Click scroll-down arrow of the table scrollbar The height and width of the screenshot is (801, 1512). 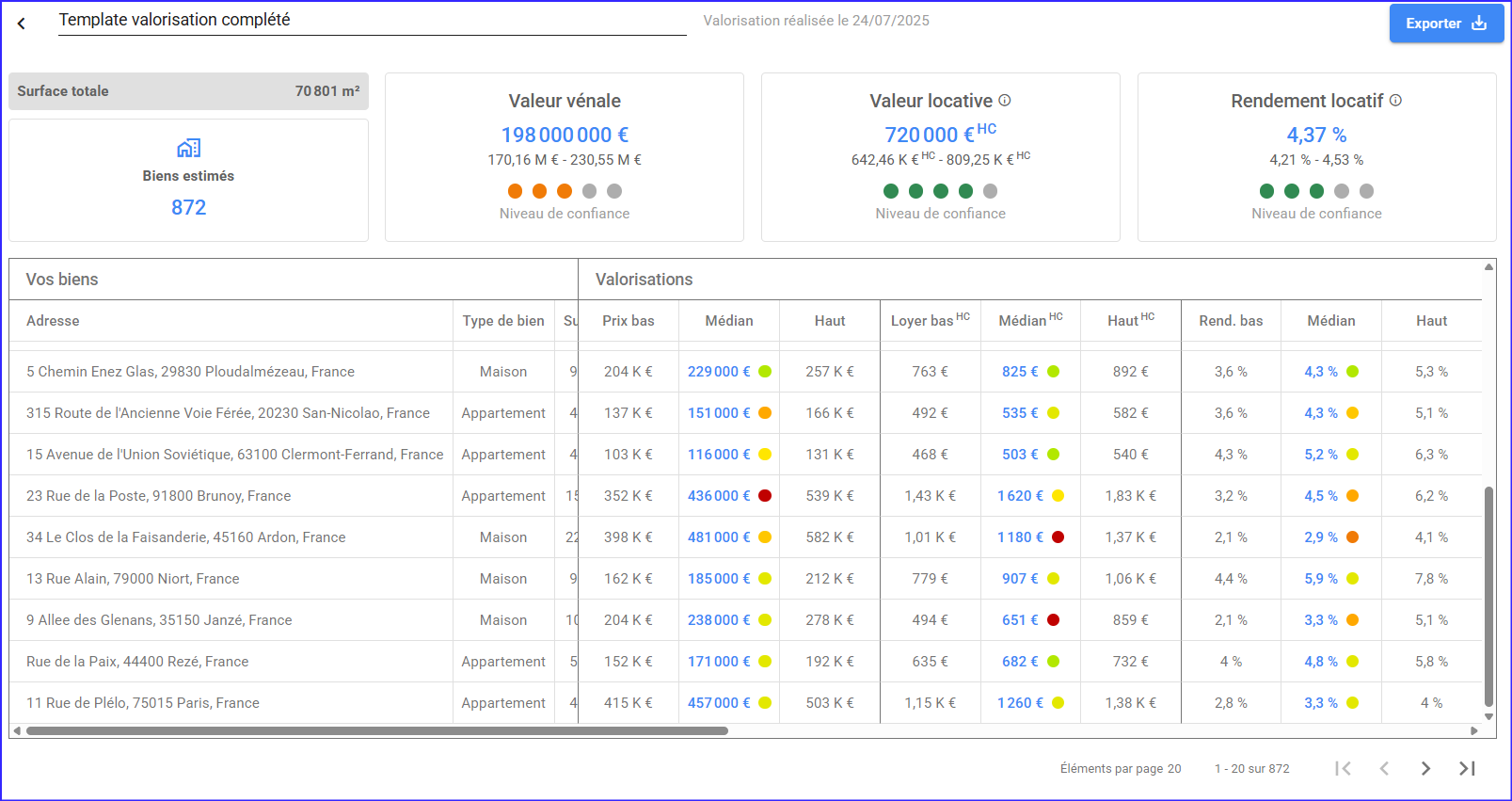1488,716
